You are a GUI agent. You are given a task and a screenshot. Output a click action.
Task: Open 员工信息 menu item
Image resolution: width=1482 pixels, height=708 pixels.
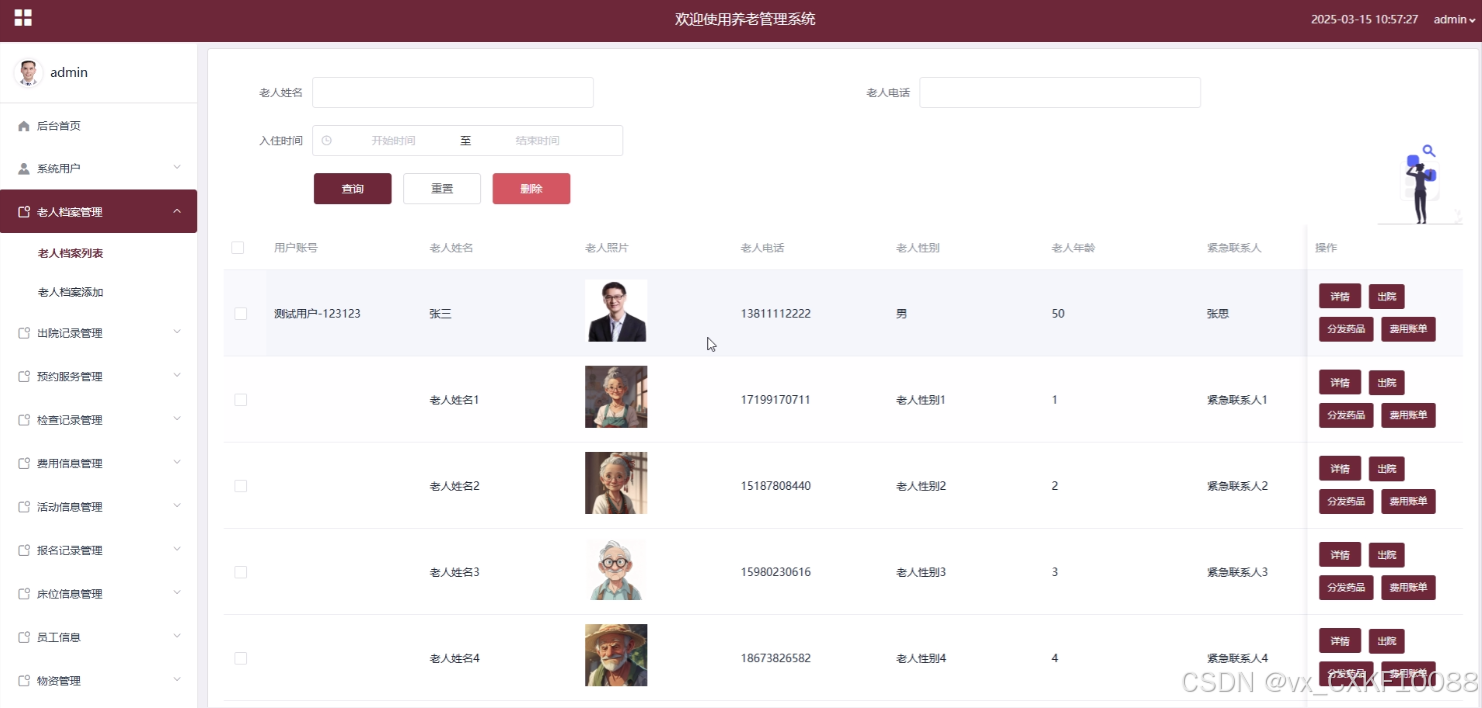(98, 637)
